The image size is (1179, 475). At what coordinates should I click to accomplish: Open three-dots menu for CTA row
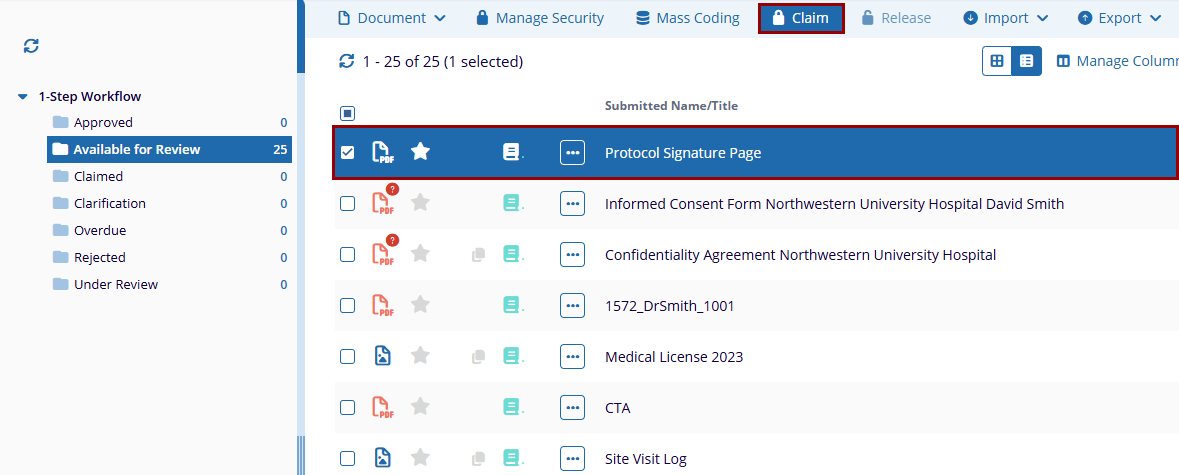pos(572,407)
